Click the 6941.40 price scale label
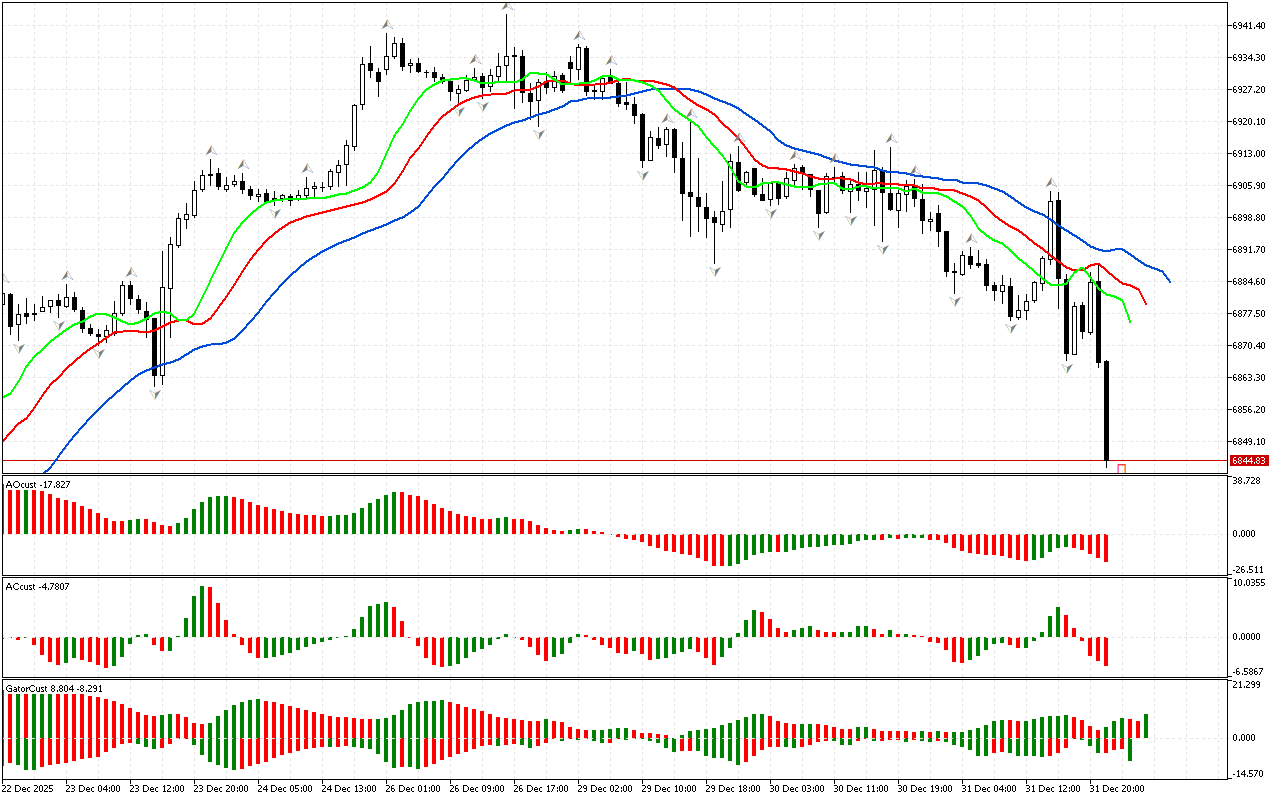Viewport: 1280px width, 800px height. point(1249,25)
